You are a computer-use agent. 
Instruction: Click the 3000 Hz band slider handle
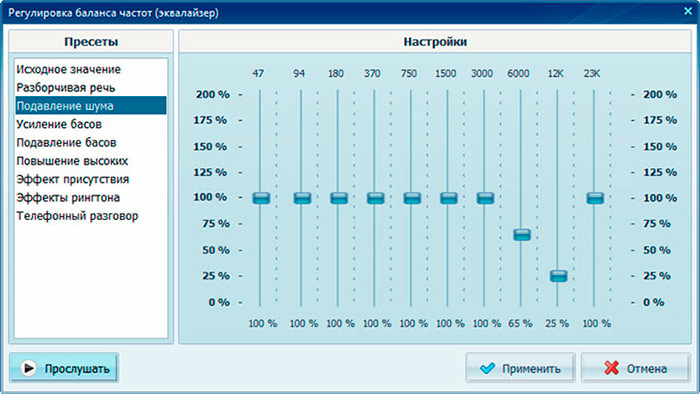tap(485, 198)
